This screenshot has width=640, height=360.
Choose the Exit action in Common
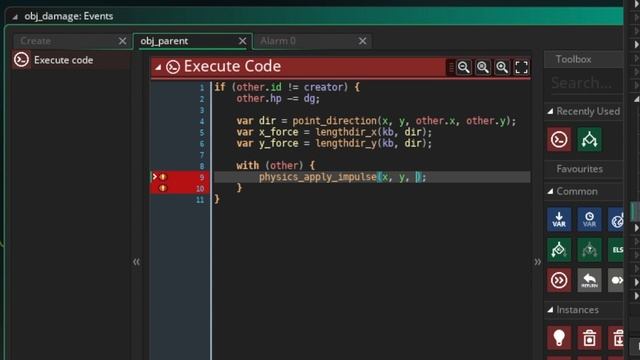click(x=616, y=280)
